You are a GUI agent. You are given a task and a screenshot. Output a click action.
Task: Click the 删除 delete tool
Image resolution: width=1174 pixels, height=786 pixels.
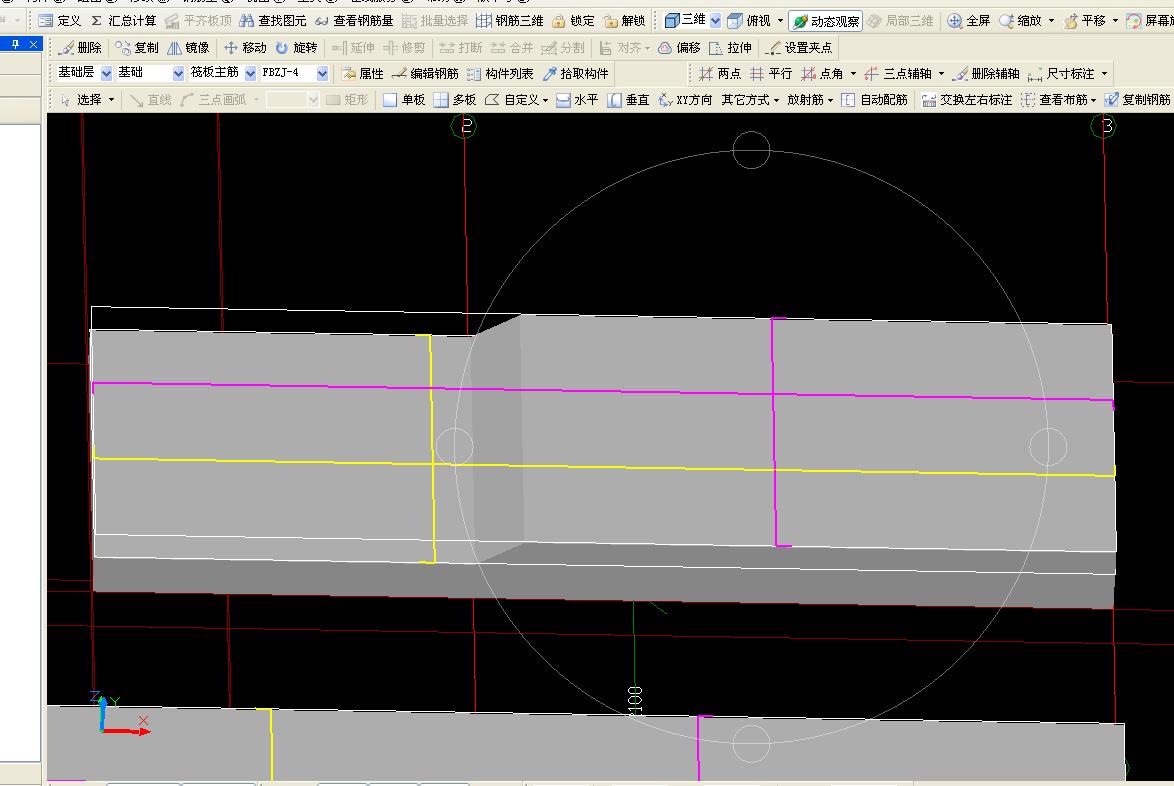tap(80, 48)
